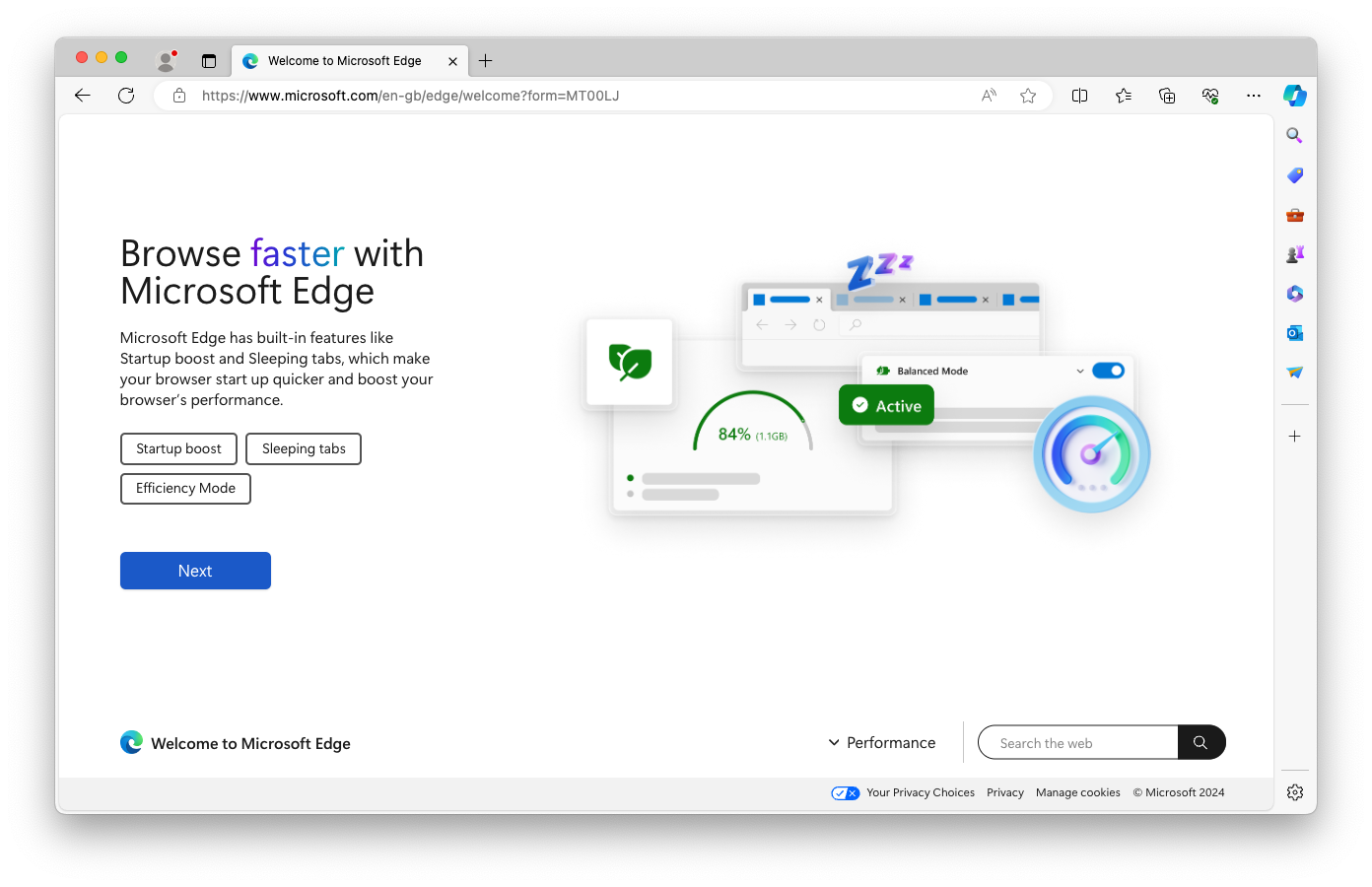Toggle the favorites star for this page

coord(1028,96)
